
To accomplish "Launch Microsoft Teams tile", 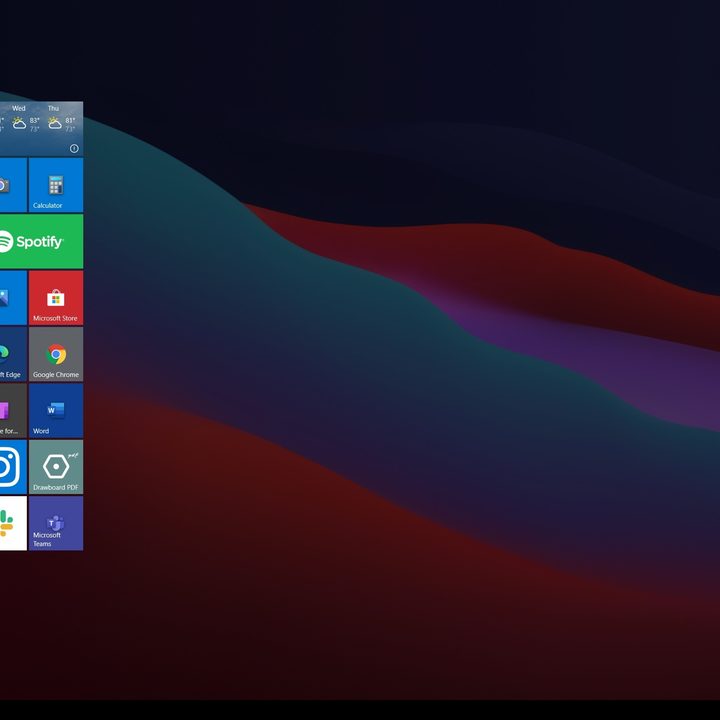I will pos(56,523).
